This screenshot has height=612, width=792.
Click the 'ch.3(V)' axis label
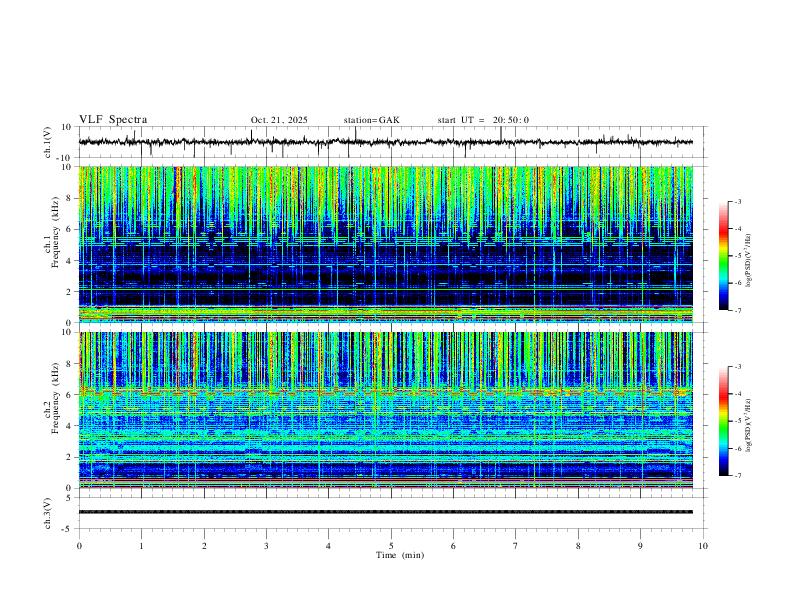pyautogui.click(x=47, y=513)
